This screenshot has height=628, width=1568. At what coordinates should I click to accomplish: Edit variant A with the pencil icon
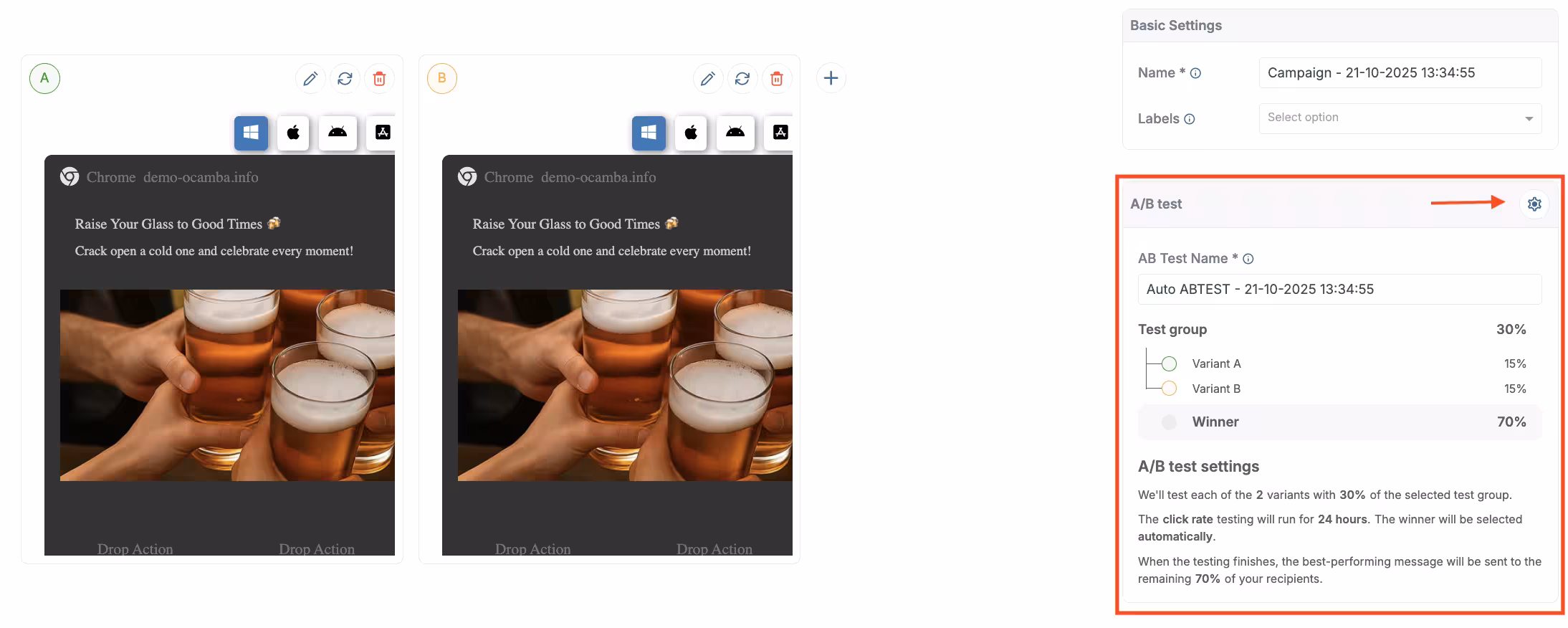(x=310, y=79)
